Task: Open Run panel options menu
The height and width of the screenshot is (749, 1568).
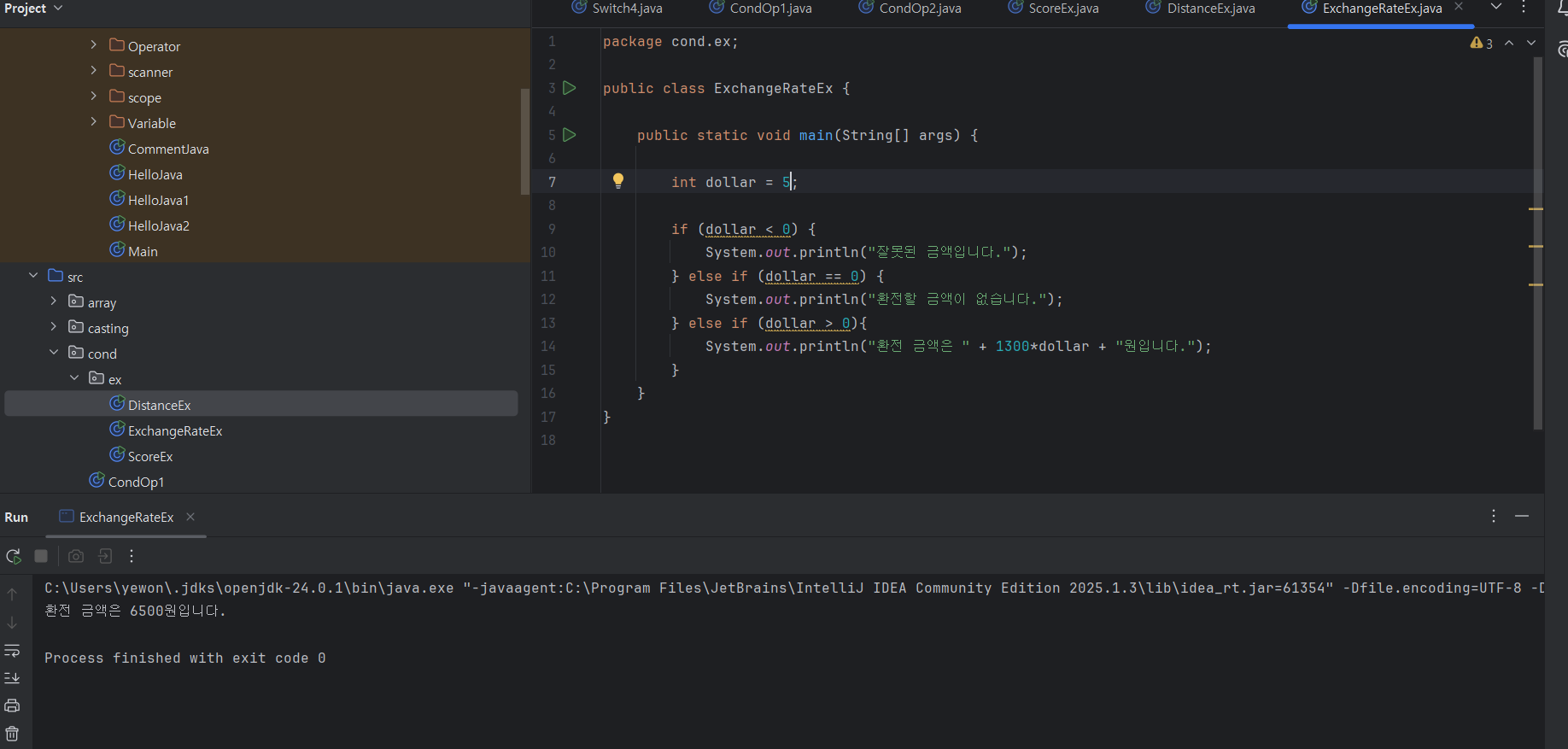Action: click(x=1494, y=516)
